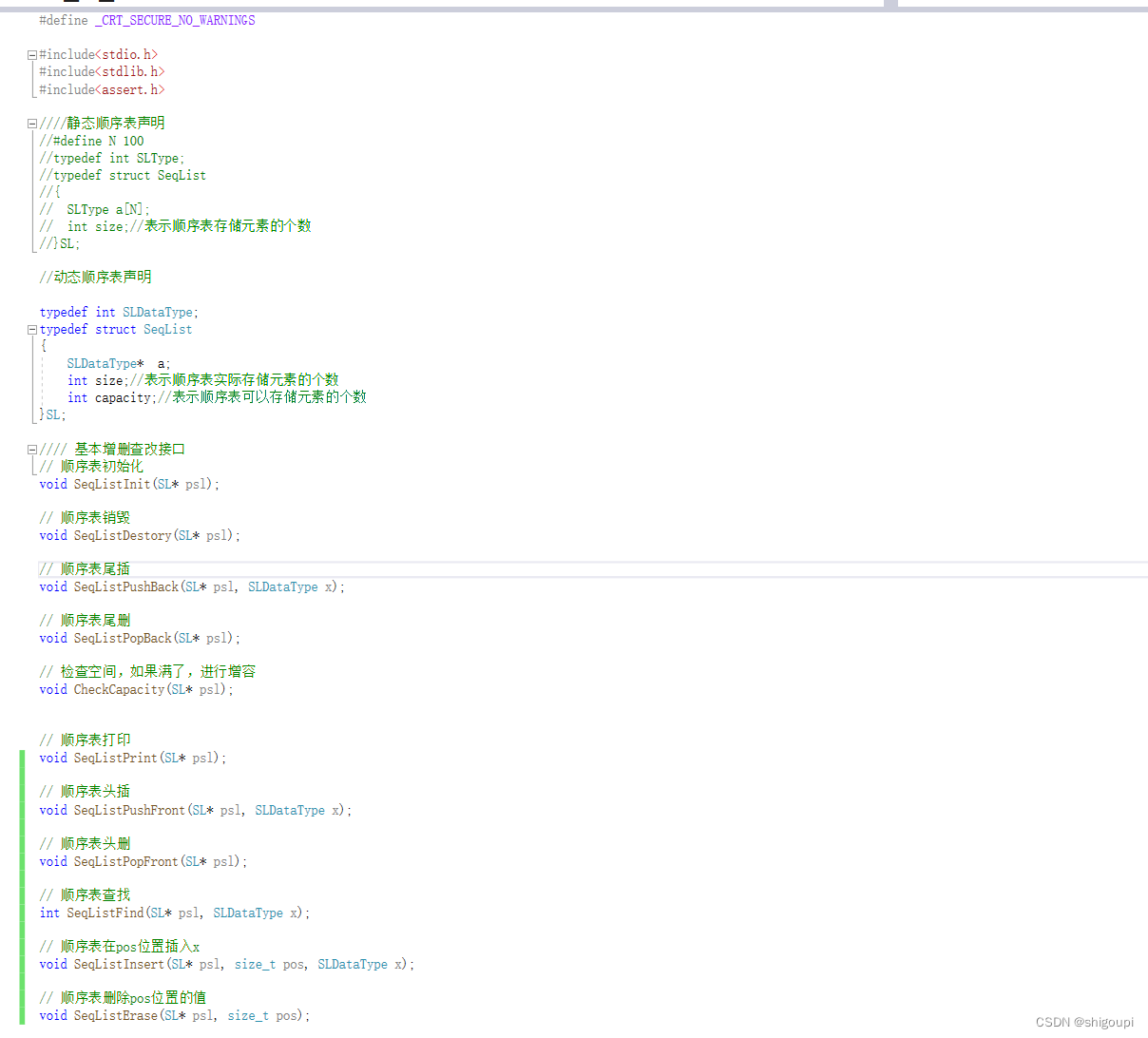Click the SeqListPopBack function declaration
Screen dimensions: 1148x1038
pos(140,639)
